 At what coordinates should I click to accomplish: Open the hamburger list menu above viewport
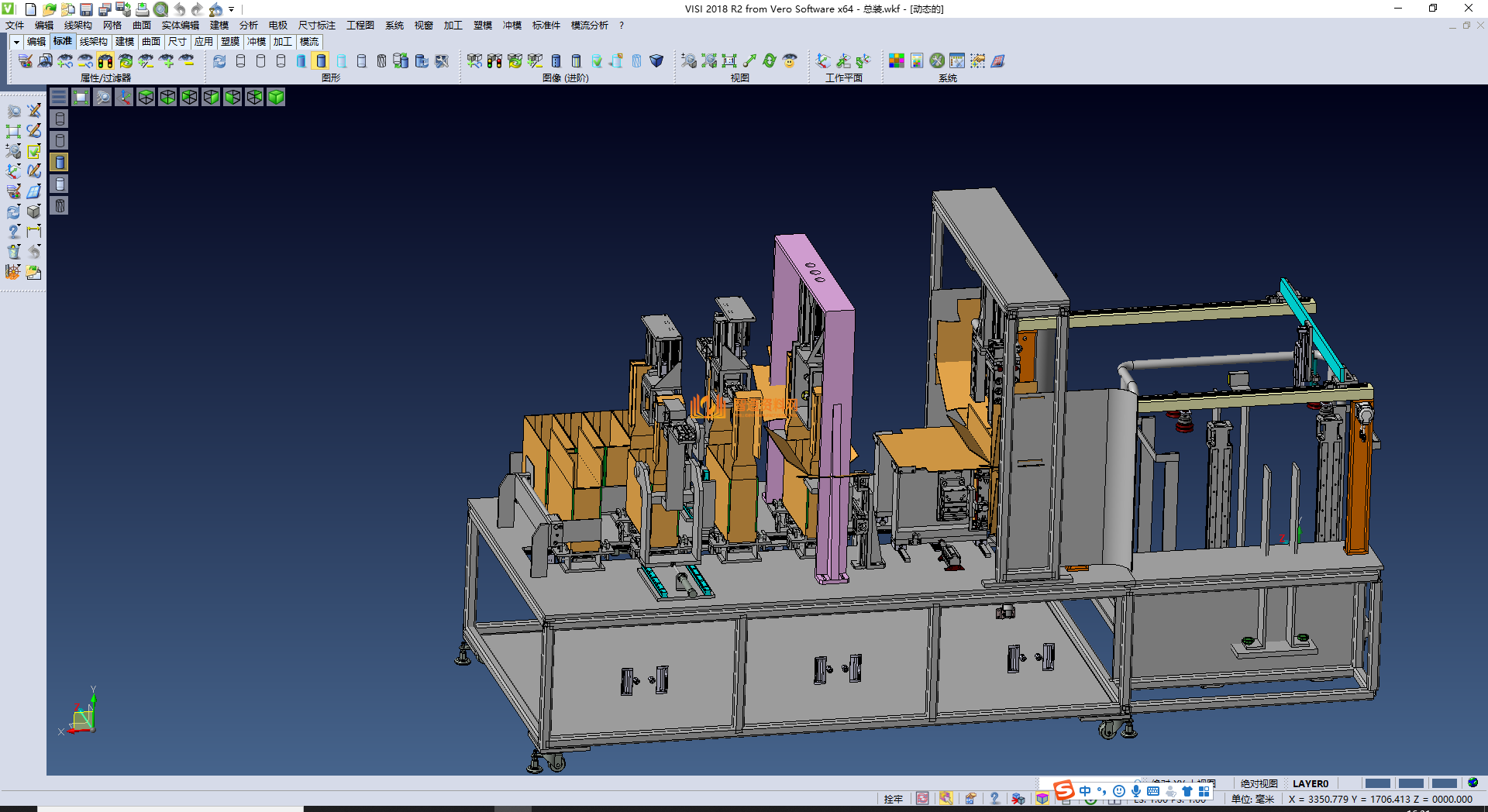(59, 97)
